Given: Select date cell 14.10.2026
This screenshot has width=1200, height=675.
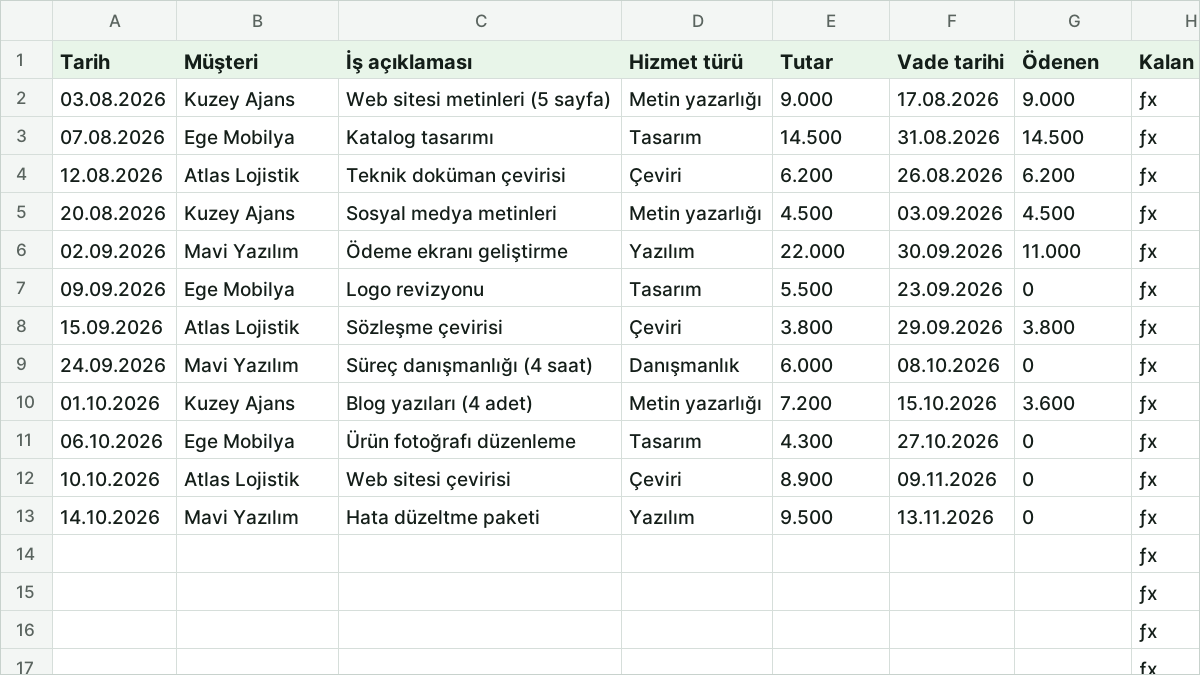Looking at the screenshot, I should [x=115, y=517].
